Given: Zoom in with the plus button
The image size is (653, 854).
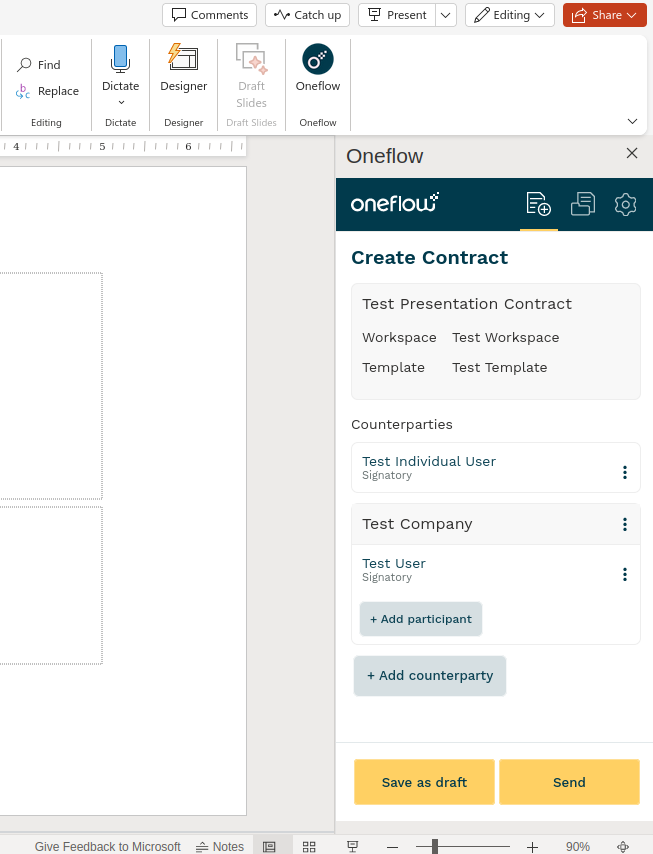Looking at the screenshot, I should click(532, 847).
